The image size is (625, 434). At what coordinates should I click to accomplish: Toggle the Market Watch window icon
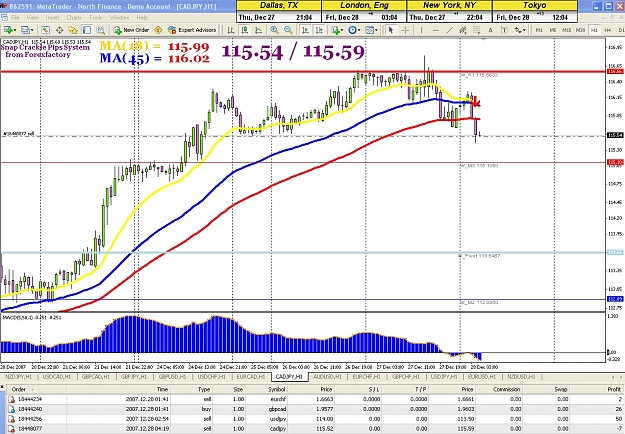pyautogui.click(x=45, y=30)
